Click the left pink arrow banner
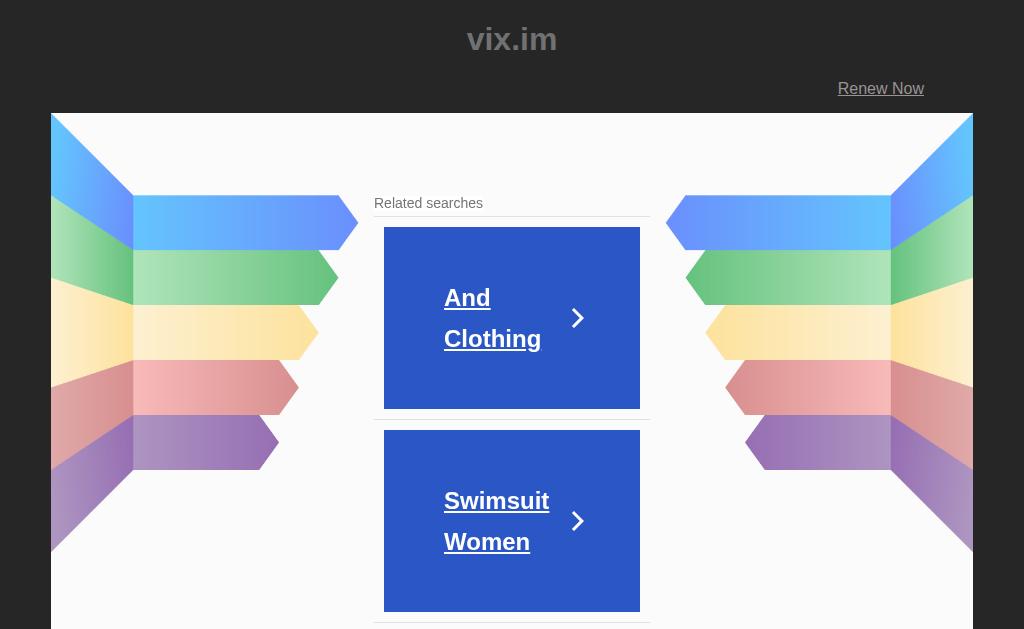The image size is (1024, 629). point(216,387)
